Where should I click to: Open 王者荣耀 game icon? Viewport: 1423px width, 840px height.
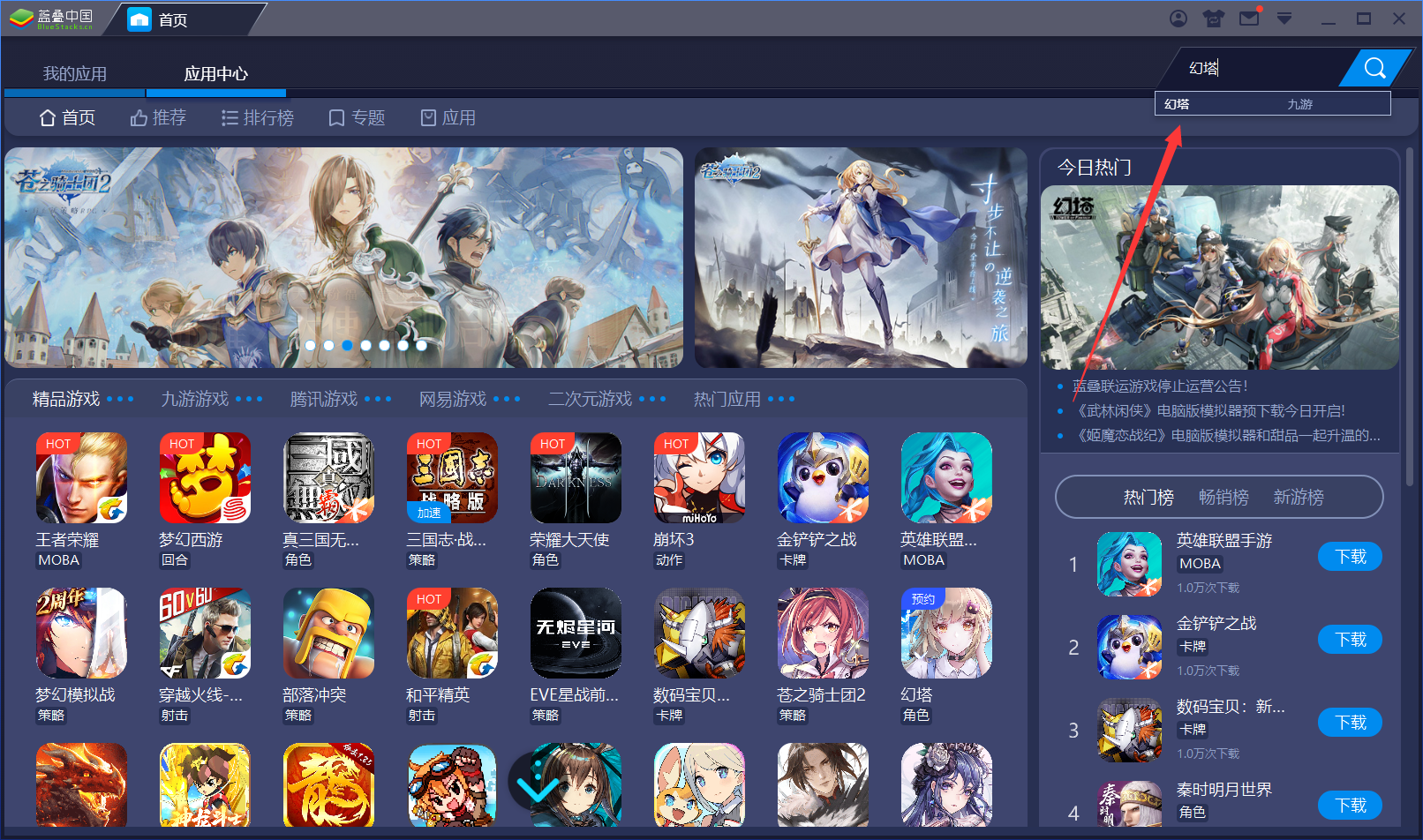click(81, 477)
